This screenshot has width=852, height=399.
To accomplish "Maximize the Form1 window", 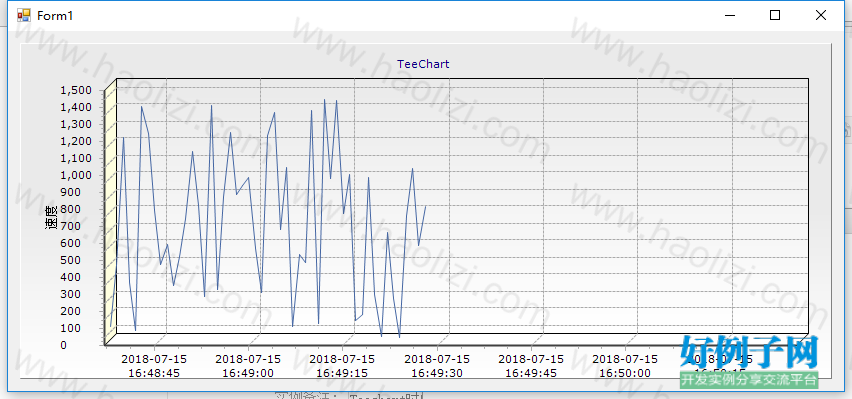I will (775, 15).
